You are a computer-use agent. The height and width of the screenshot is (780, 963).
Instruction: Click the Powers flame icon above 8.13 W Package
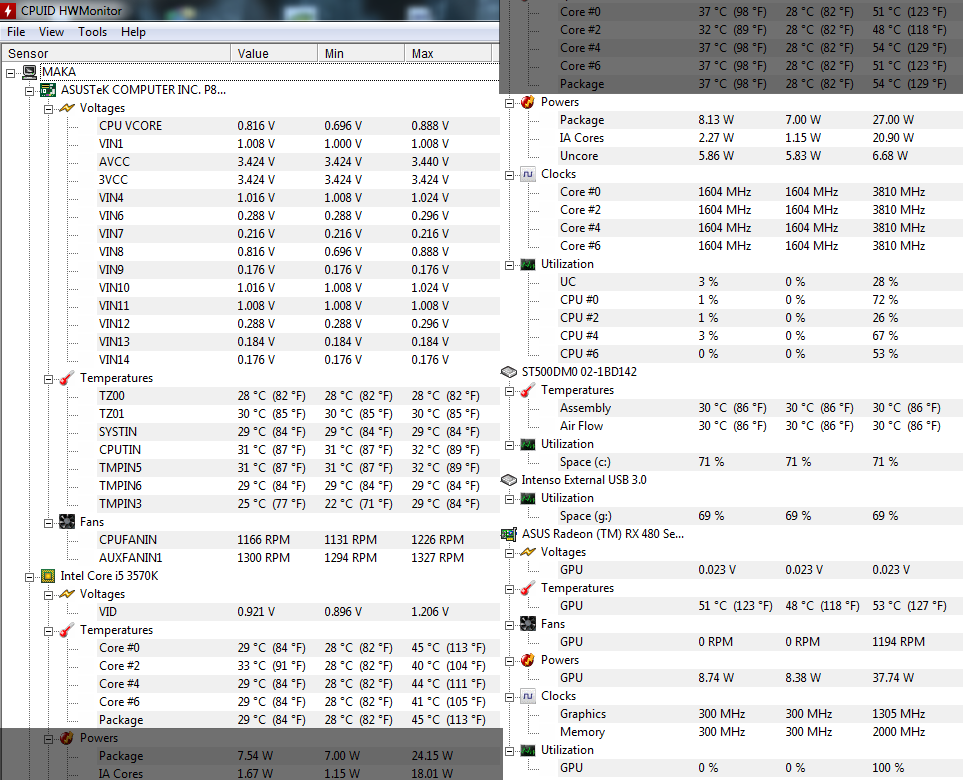(x=528, y=102)
